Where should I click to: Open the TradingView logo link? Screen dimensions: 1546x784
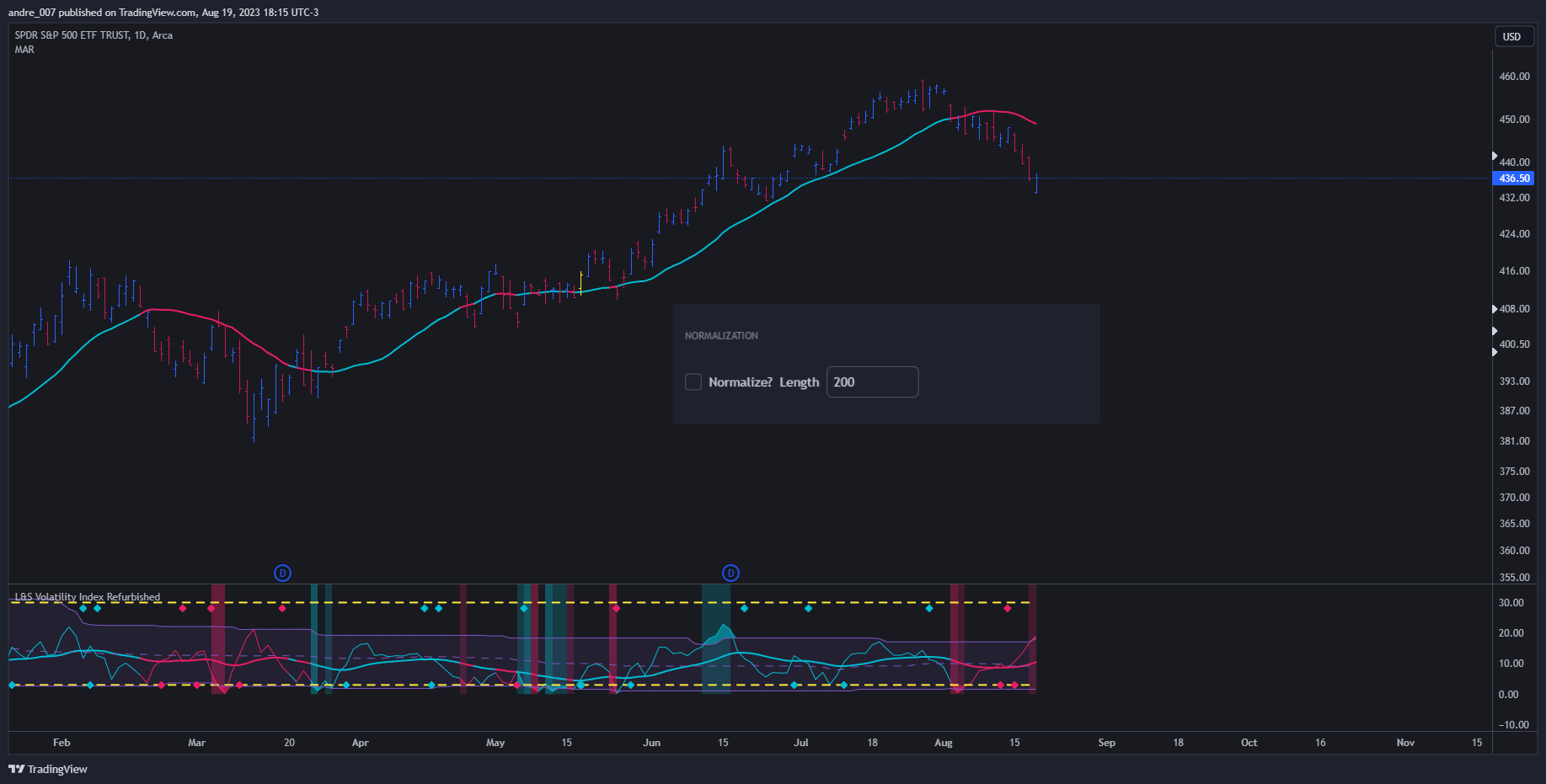tap(48, 769)
